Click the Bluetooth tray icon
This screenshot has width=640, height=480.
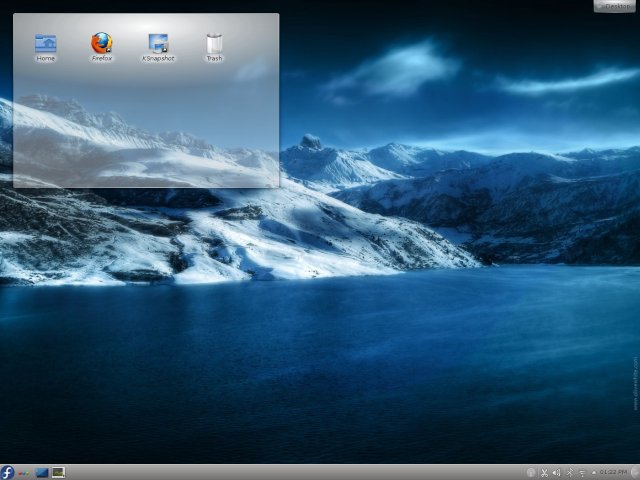[x=569, y=473]
